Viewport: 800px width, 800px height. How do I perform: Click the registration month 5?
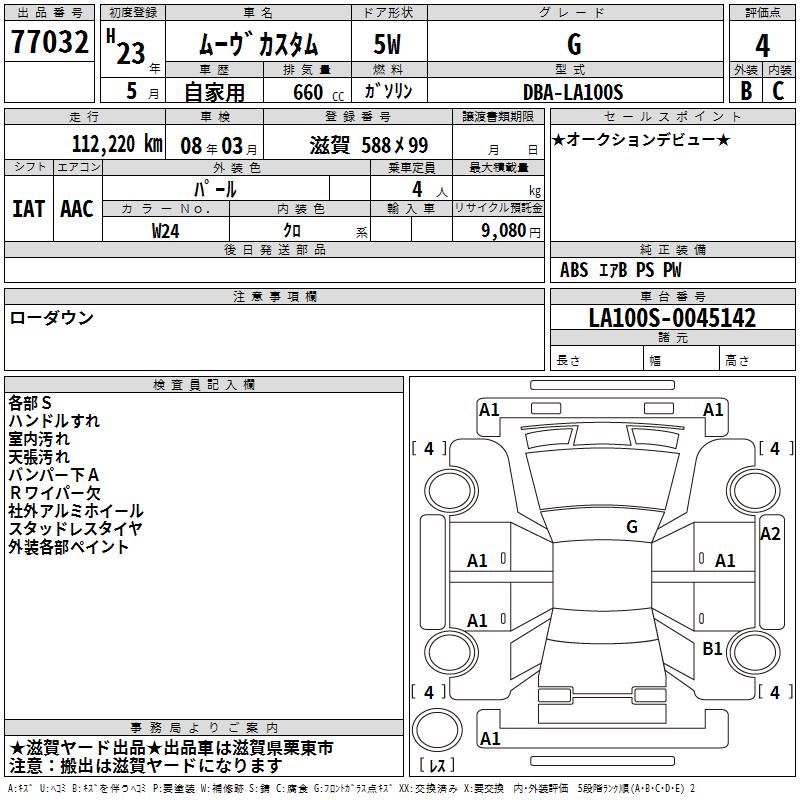(x=132, y=91)
